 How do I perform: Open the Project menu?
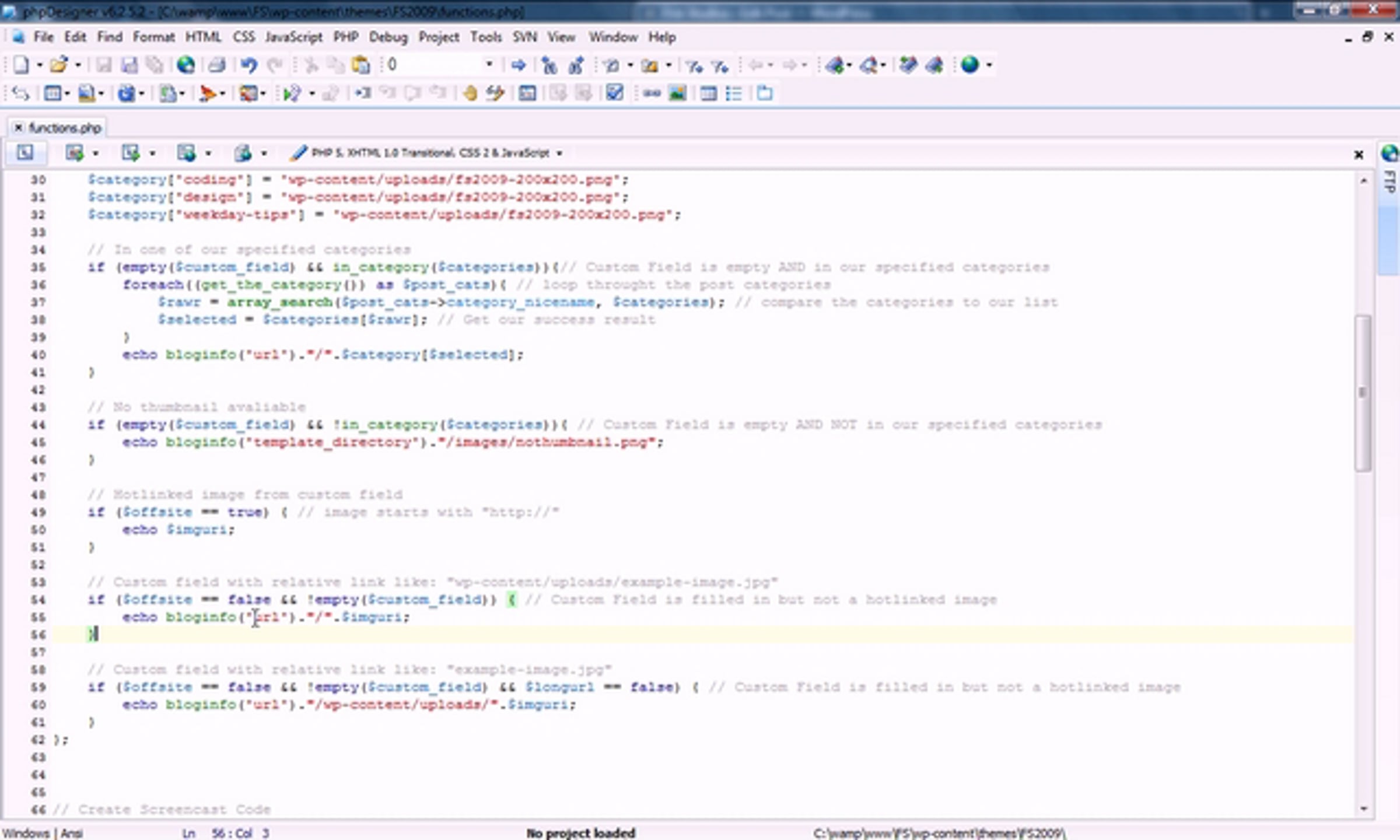coord(439,37)
